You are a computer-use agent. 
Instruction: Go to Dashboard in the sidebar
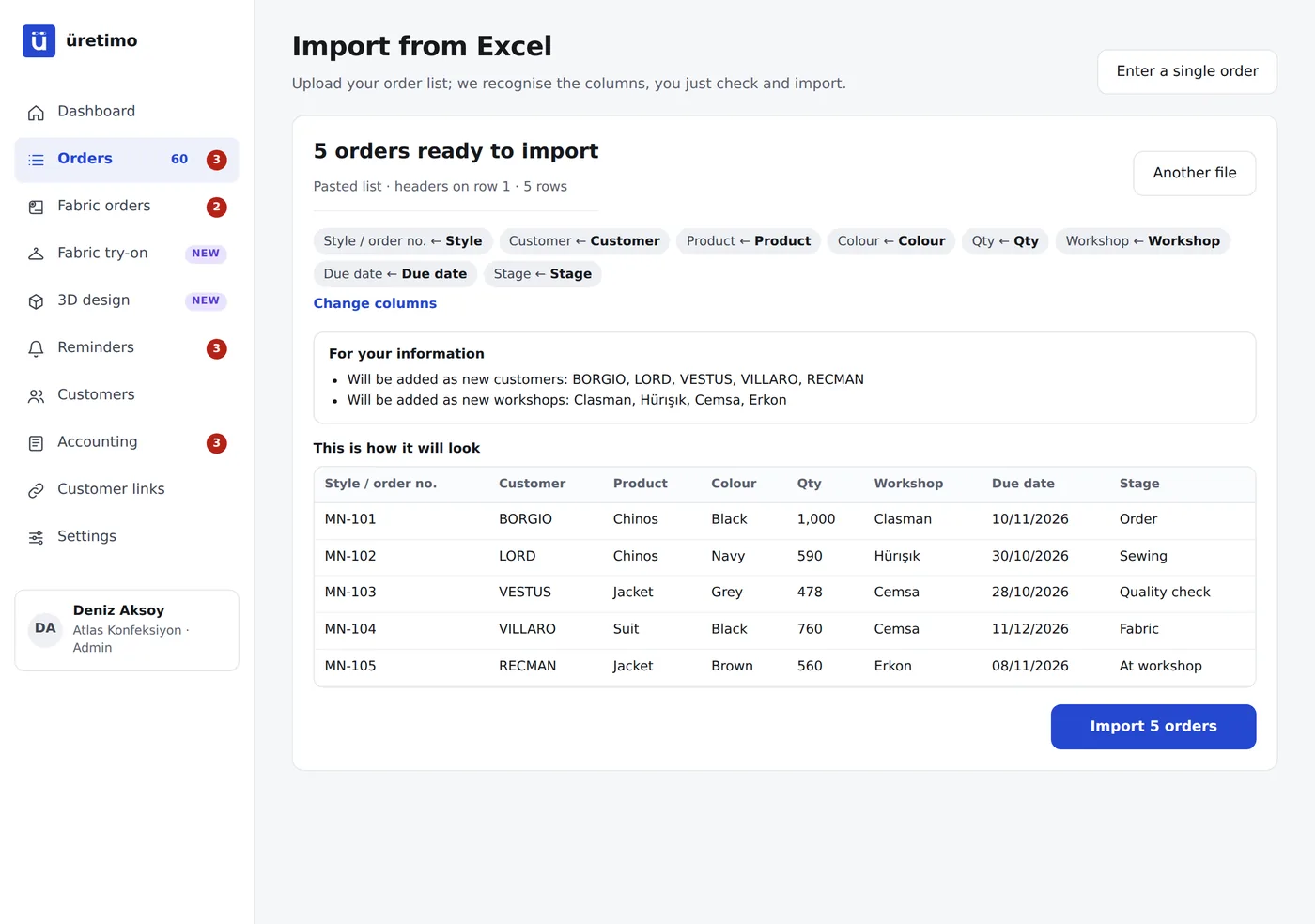tap(127, 112)
